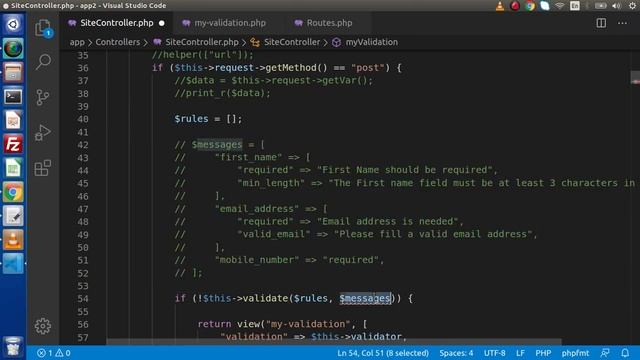Open volume indicator in top panel
Image resolution: width=640 pixels, height=360 pixels.
tap(616, 6)
